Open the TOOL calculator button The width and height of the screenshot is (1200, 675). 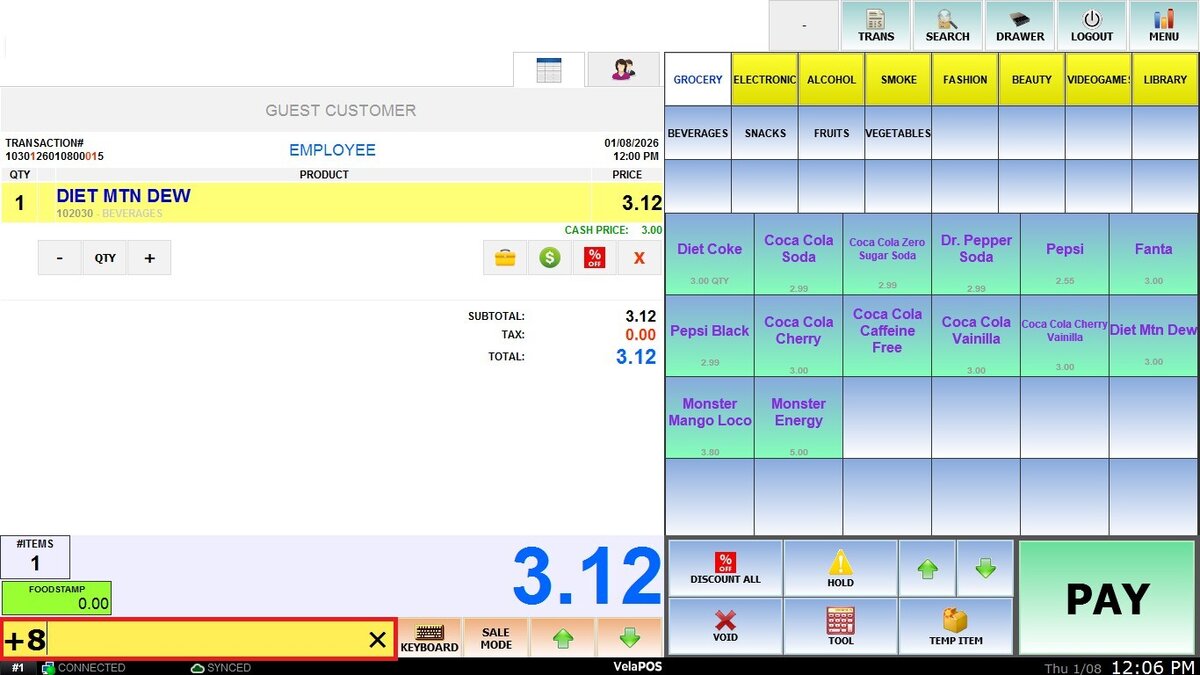pyautogui.click(x=840, y=626)
